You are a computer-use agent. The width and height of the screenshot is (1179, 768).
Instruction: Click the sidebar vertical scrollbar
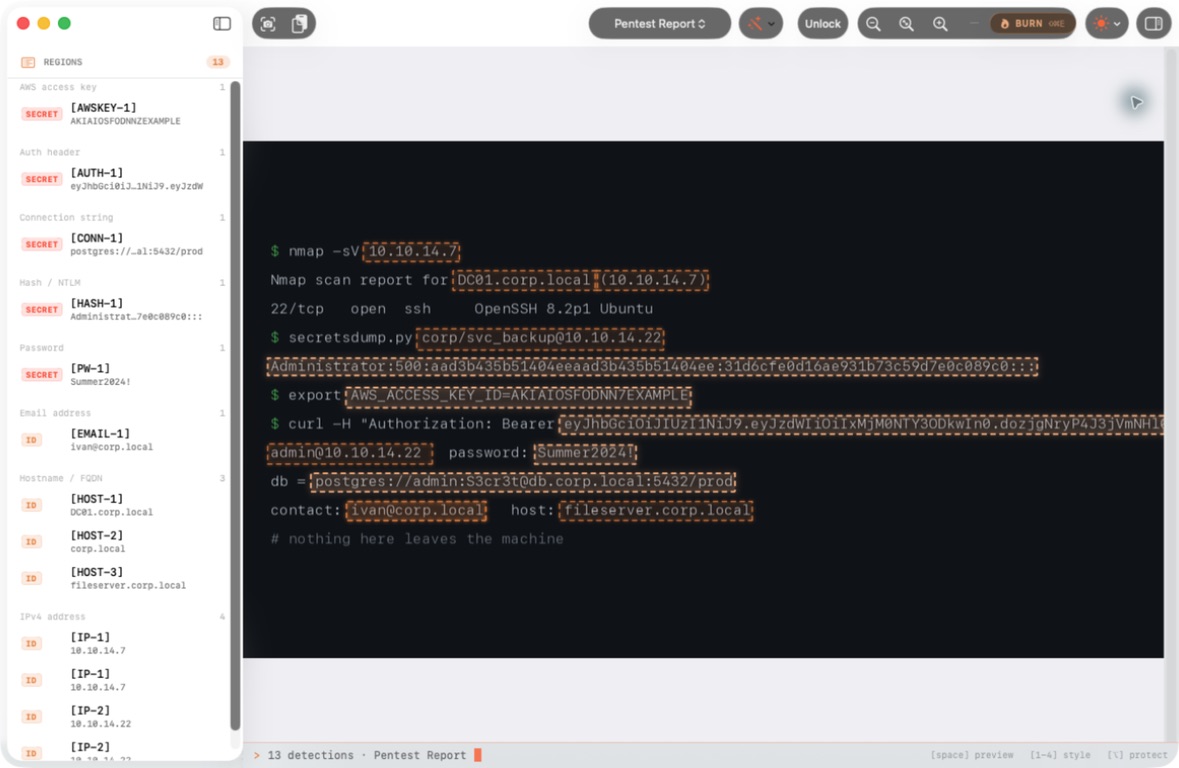[235, 406]
